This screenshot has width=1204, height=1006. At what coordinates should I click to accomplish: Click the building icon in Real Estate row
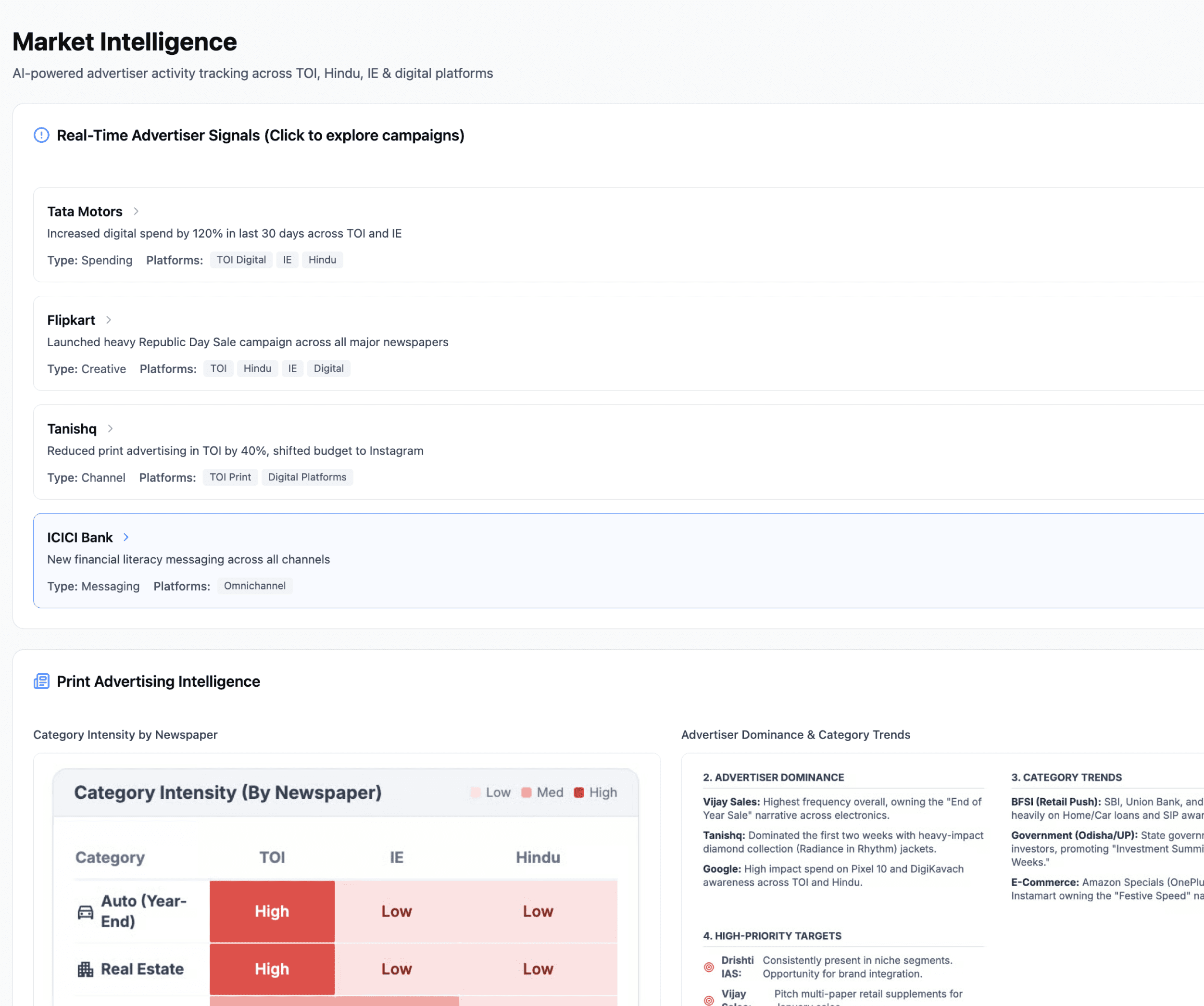tap(86, 969)
